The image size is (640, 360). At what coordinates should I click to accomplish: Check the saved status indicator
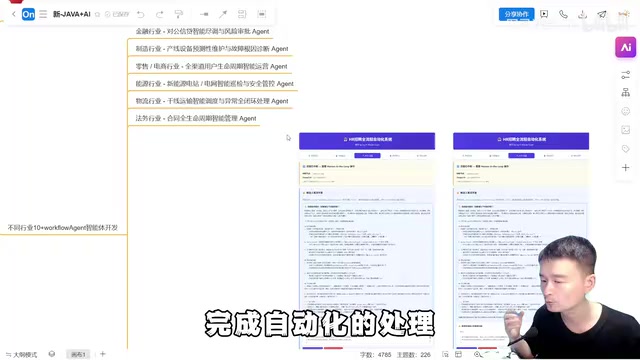pos(117,14)
